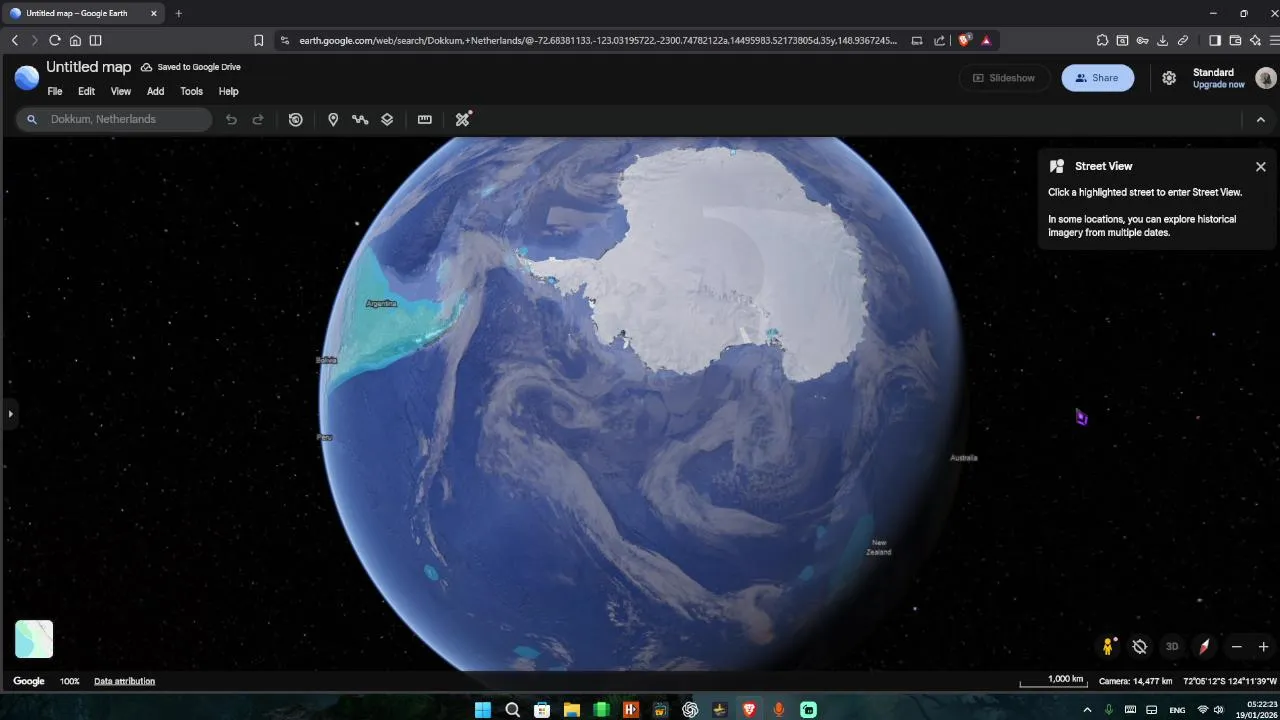Click the Saved to Google Drive cloud icon
The width and height of the screenshot is (1280, 720).
146,67
